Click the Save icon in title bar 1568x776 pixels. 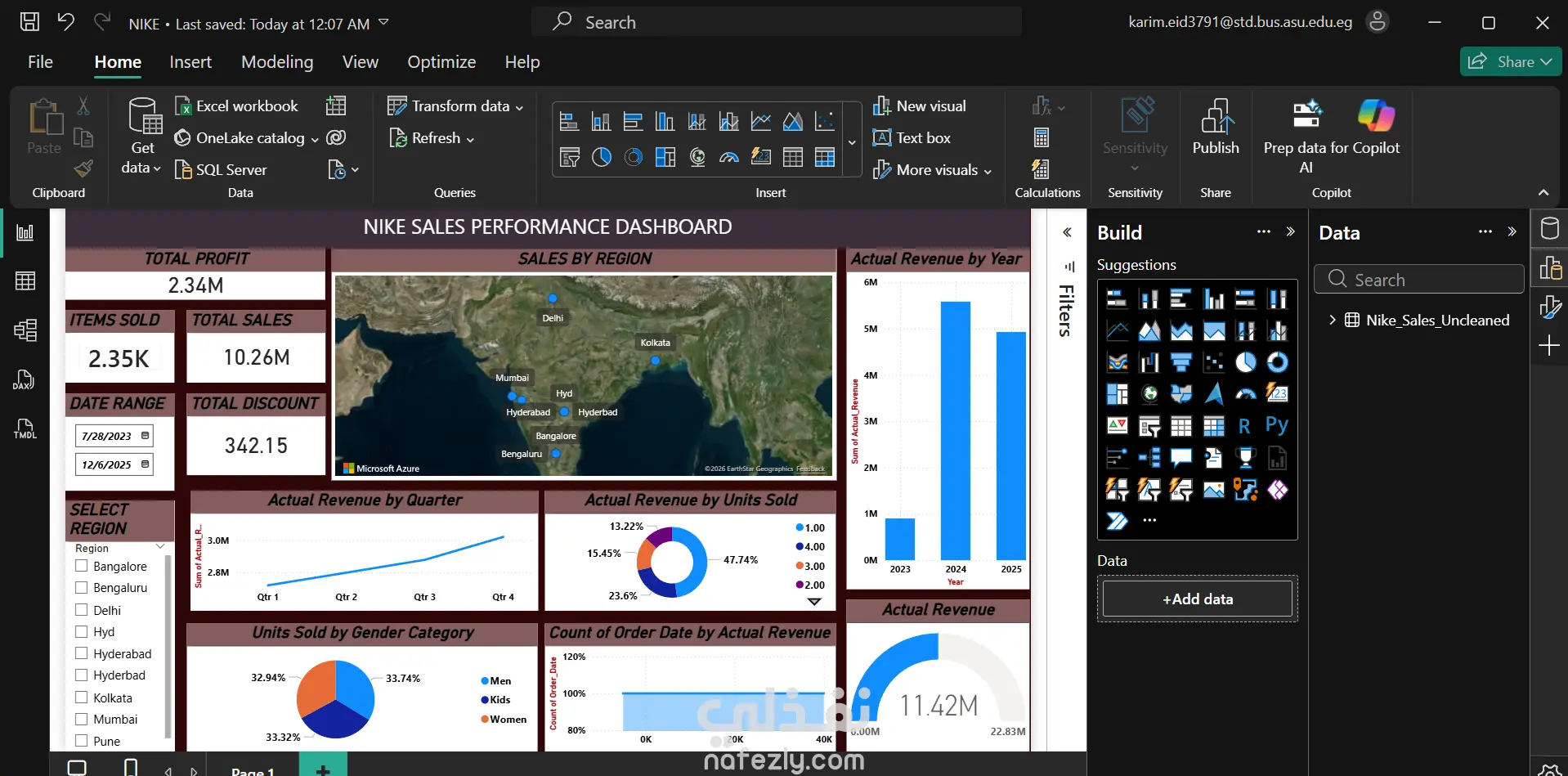(29, 22)
